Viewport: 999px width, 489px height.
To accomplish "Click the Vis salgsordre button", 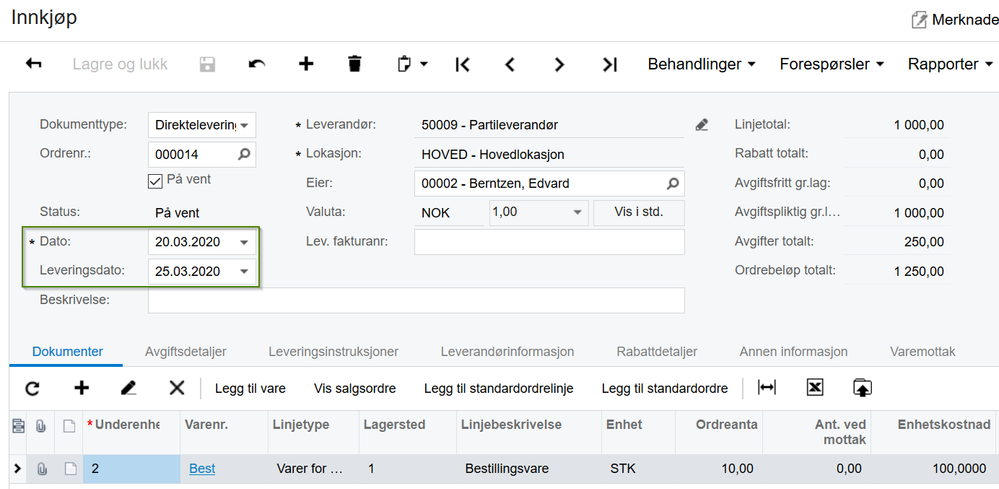I will point(355,388).
